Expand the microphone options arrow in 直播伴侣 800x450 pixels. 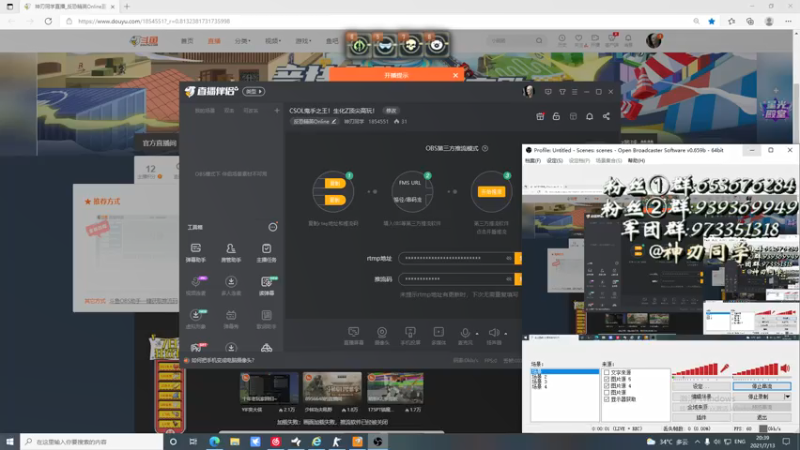tap(477, 334)
